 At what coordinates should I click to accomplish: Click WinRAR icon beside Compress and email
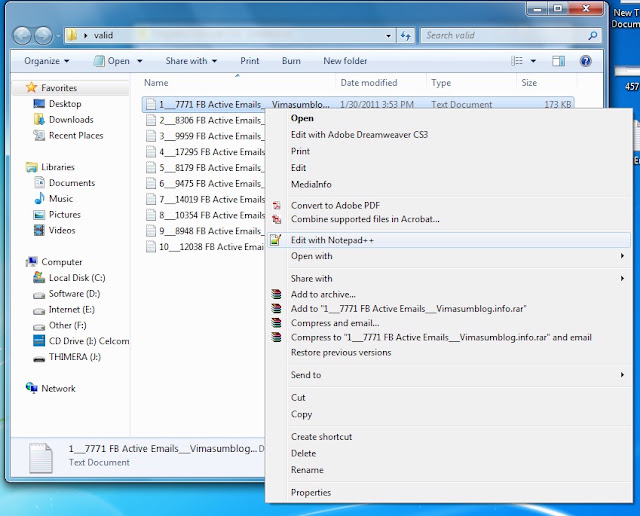click(276, 322)
